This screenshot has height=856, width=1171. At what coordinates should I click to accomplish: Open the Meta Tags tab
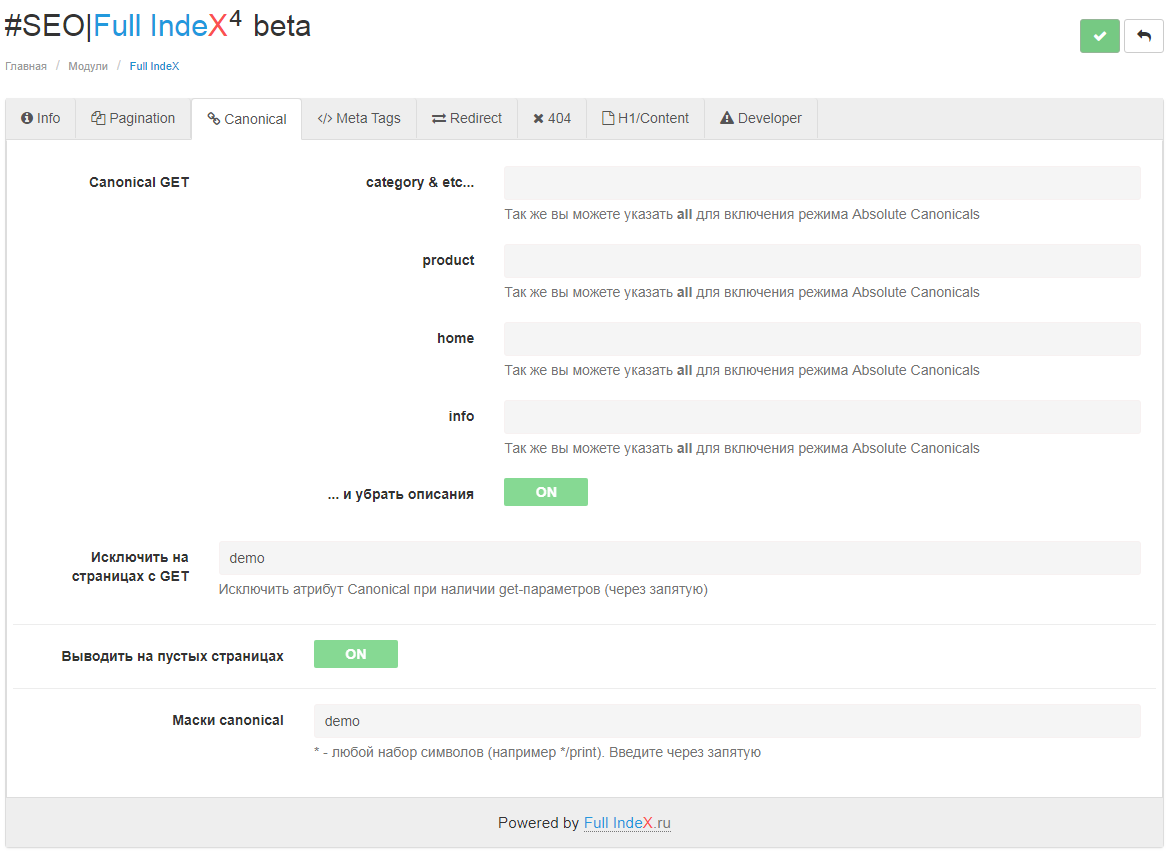click(x=359, y=118)
